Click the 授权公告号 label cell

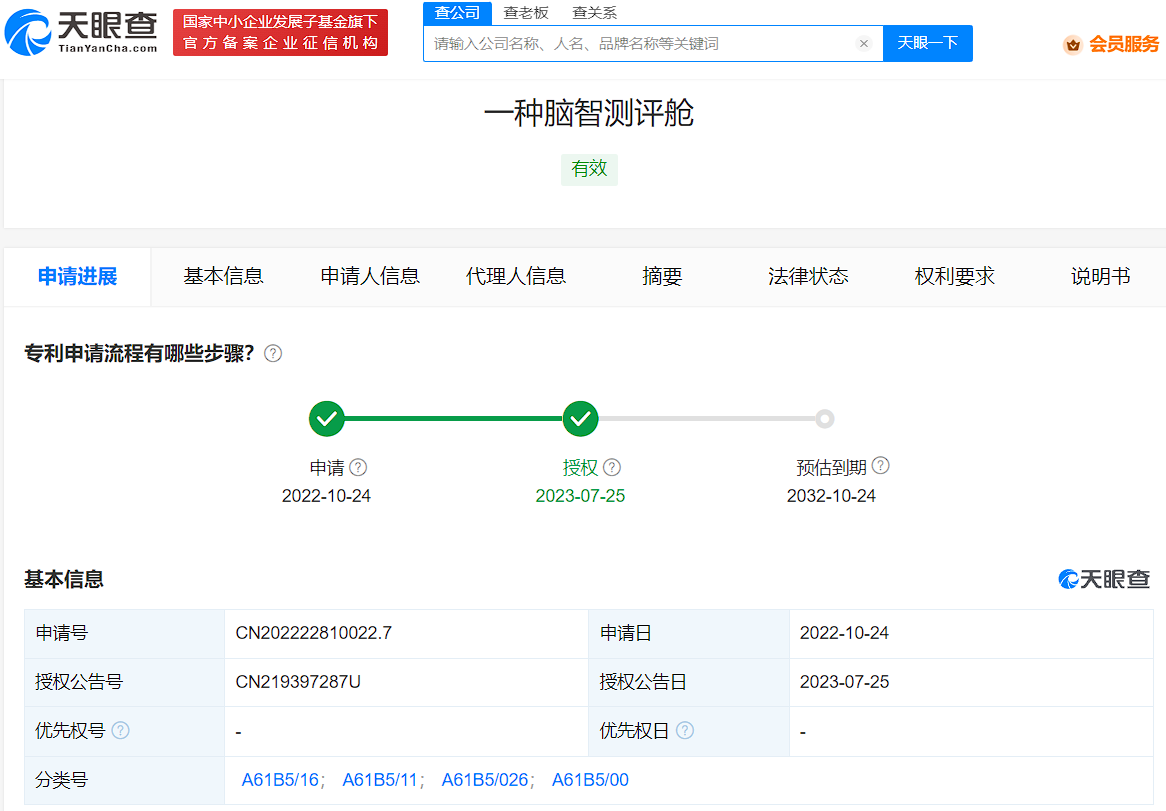(x=124, y=682)
